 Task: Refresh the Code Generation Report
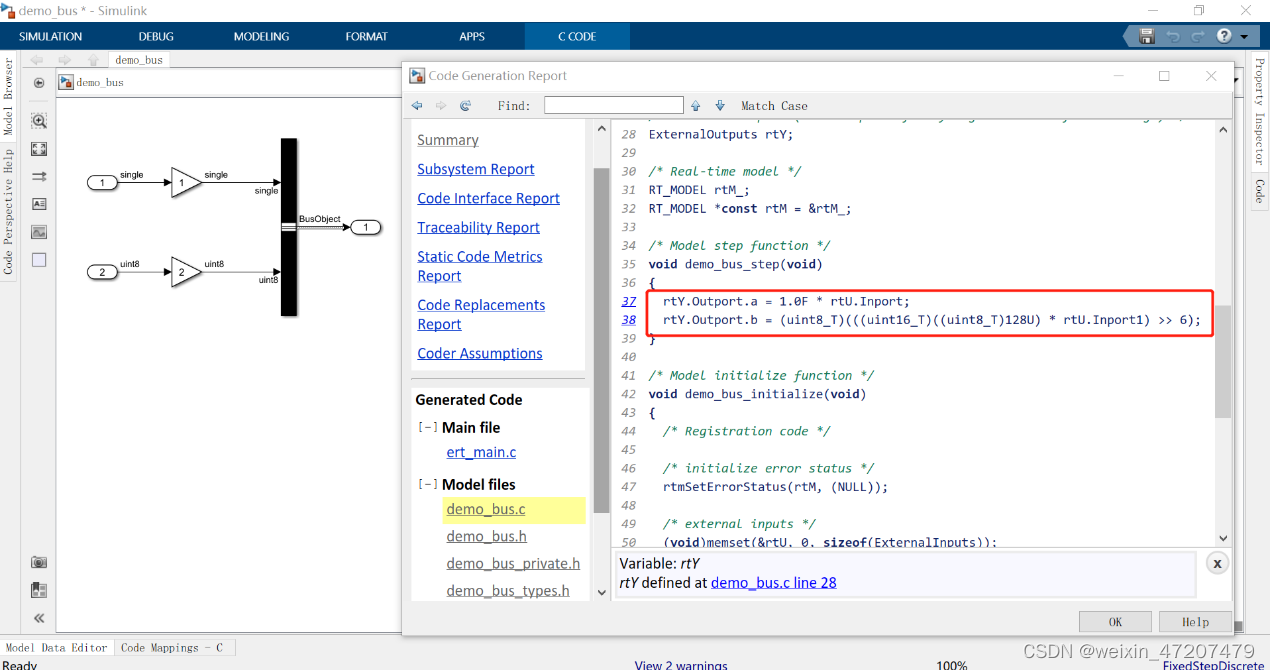[x=465, y=105]
